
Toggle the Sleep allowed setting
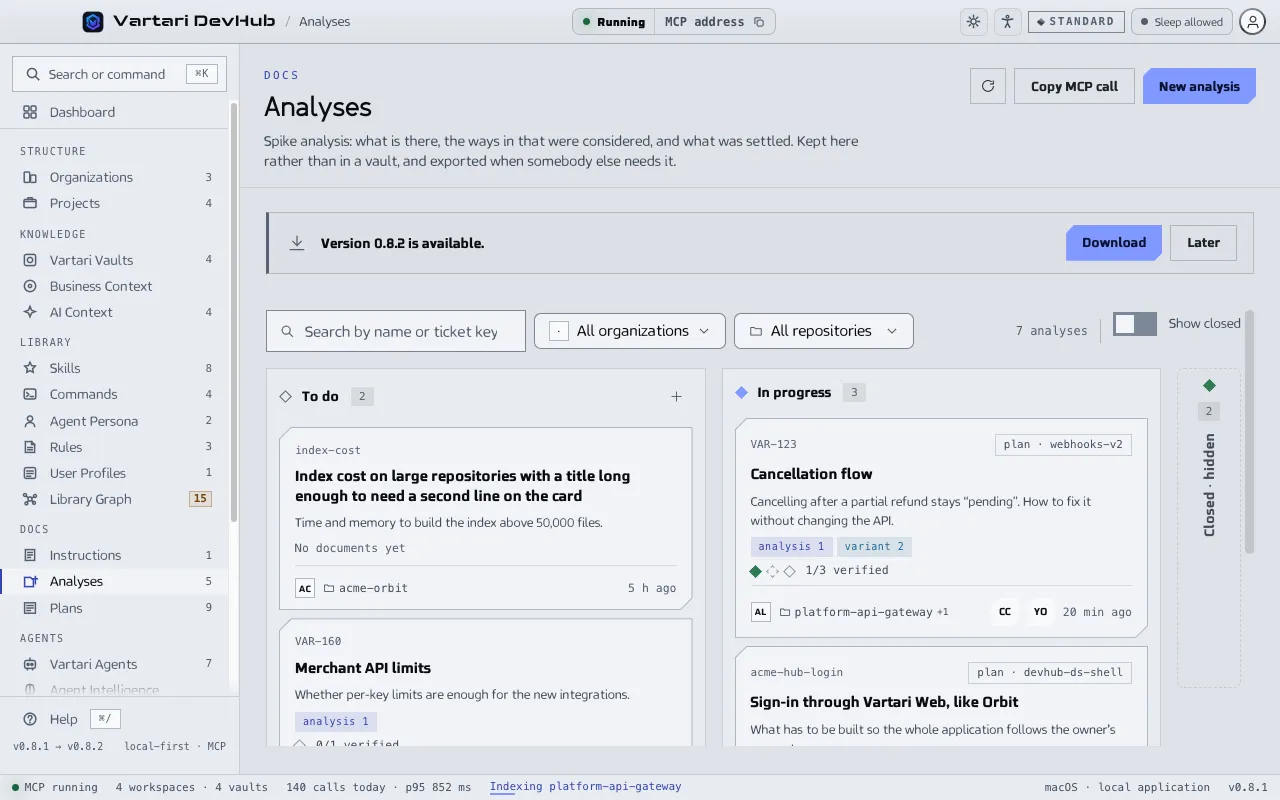(x=1180, y=22)
